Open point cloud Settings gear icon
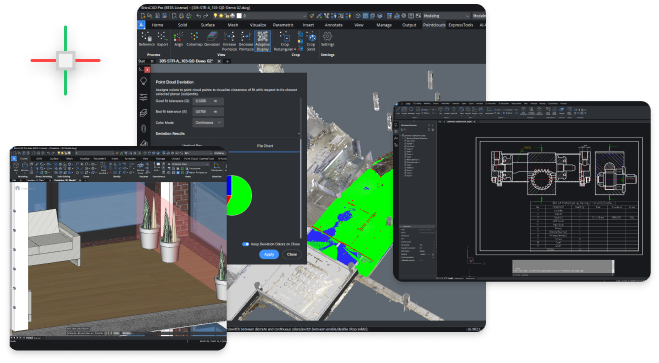The image size is (659, 363). (327, 39)
